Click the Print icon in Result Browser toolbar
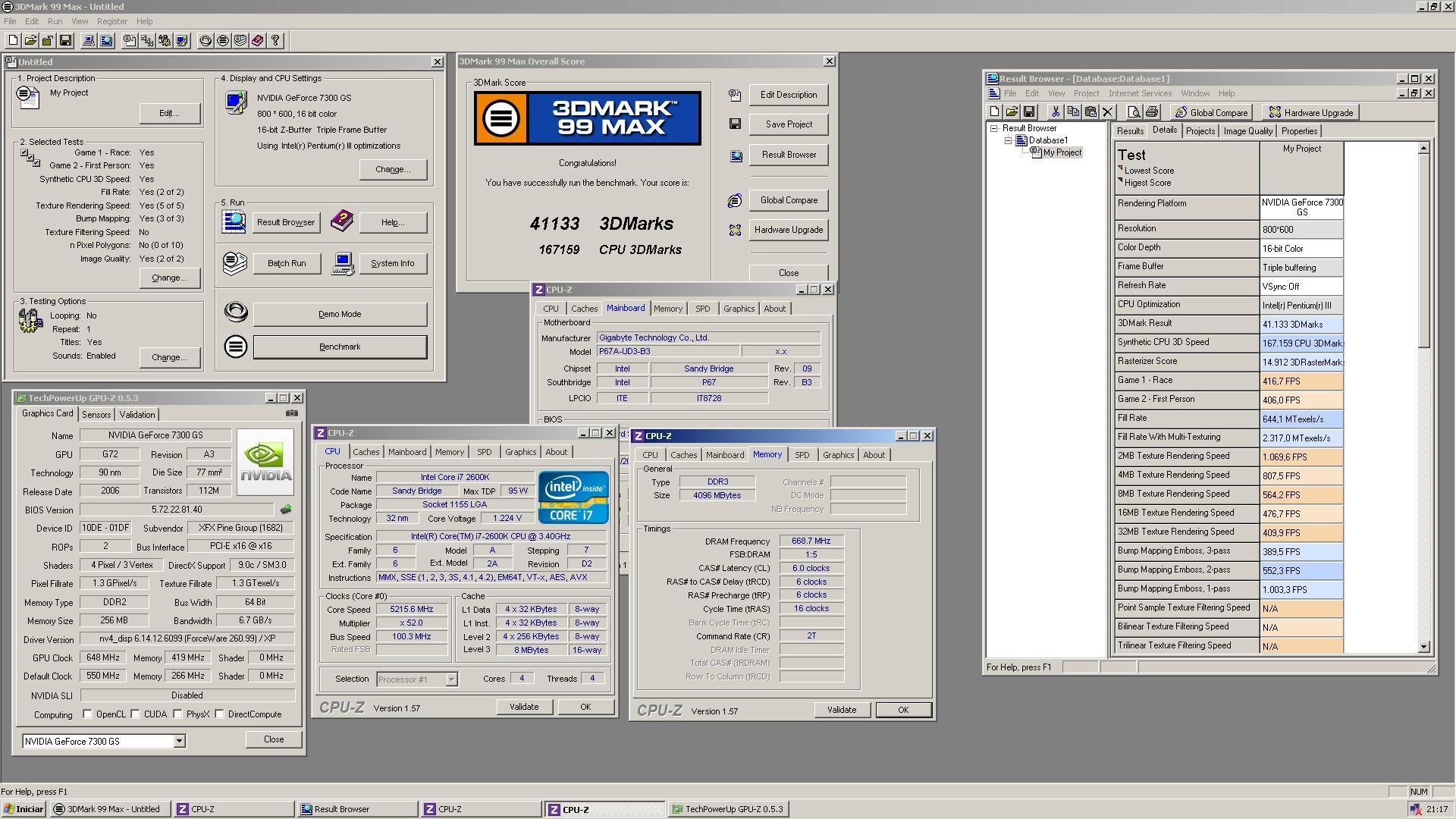 1152,112
